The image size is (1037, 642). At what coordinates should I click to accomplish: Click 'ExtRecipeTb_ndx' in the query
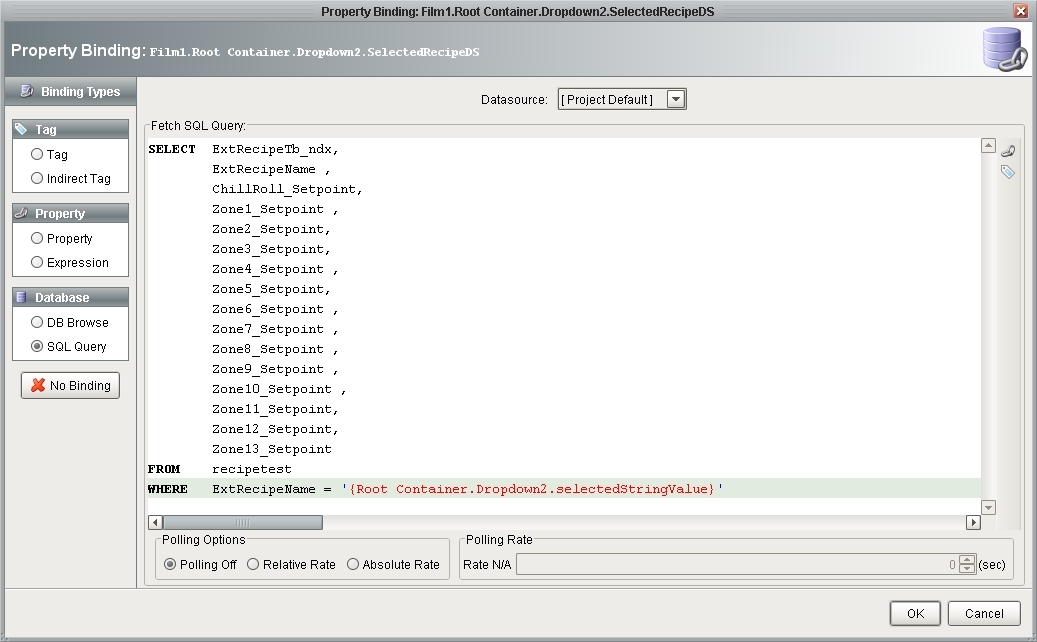271,149
